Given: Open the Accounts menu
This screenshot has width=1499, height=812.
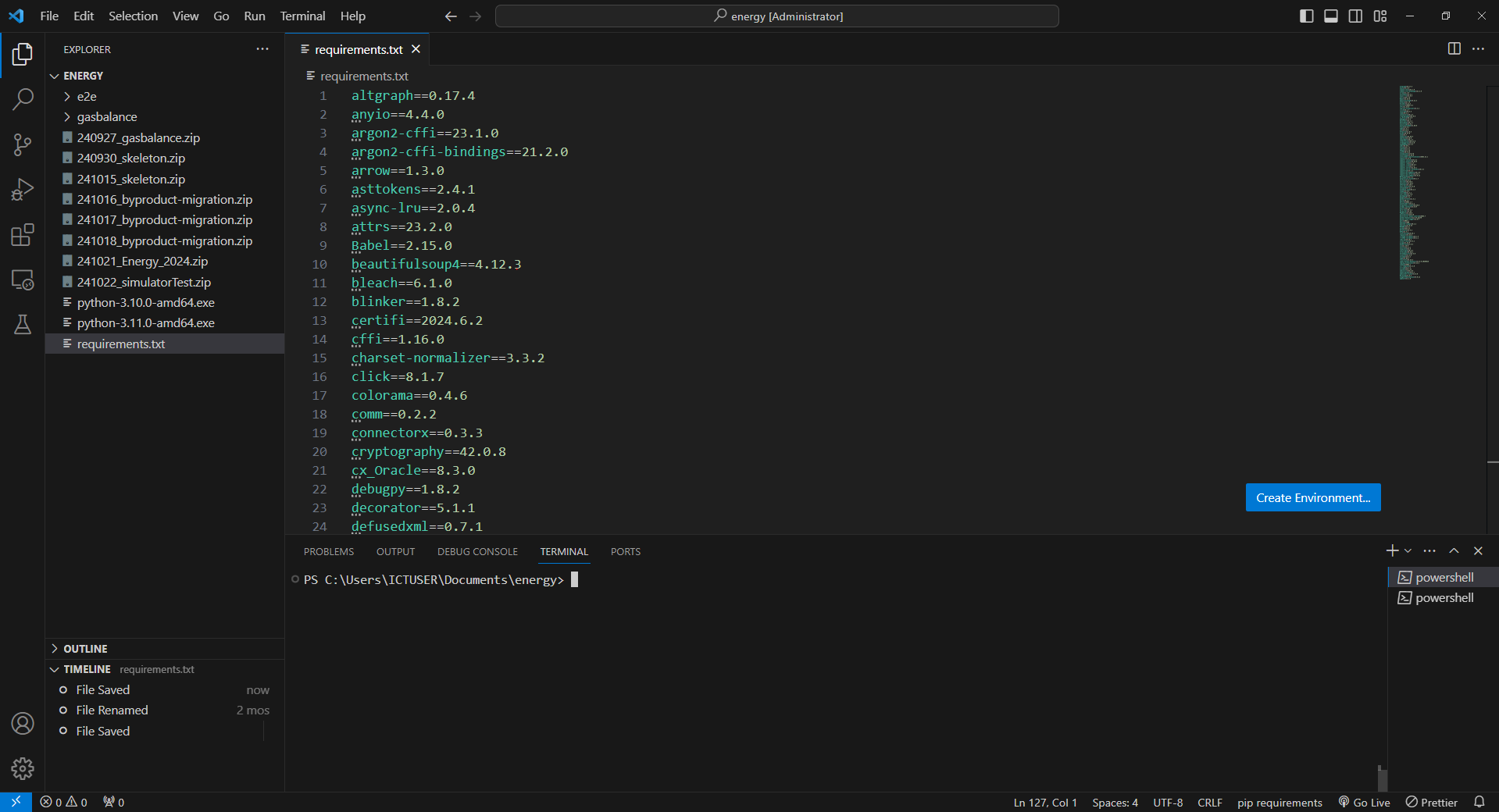Looking at the screenshot, I should pyautogui.click(x=23, y=724).
